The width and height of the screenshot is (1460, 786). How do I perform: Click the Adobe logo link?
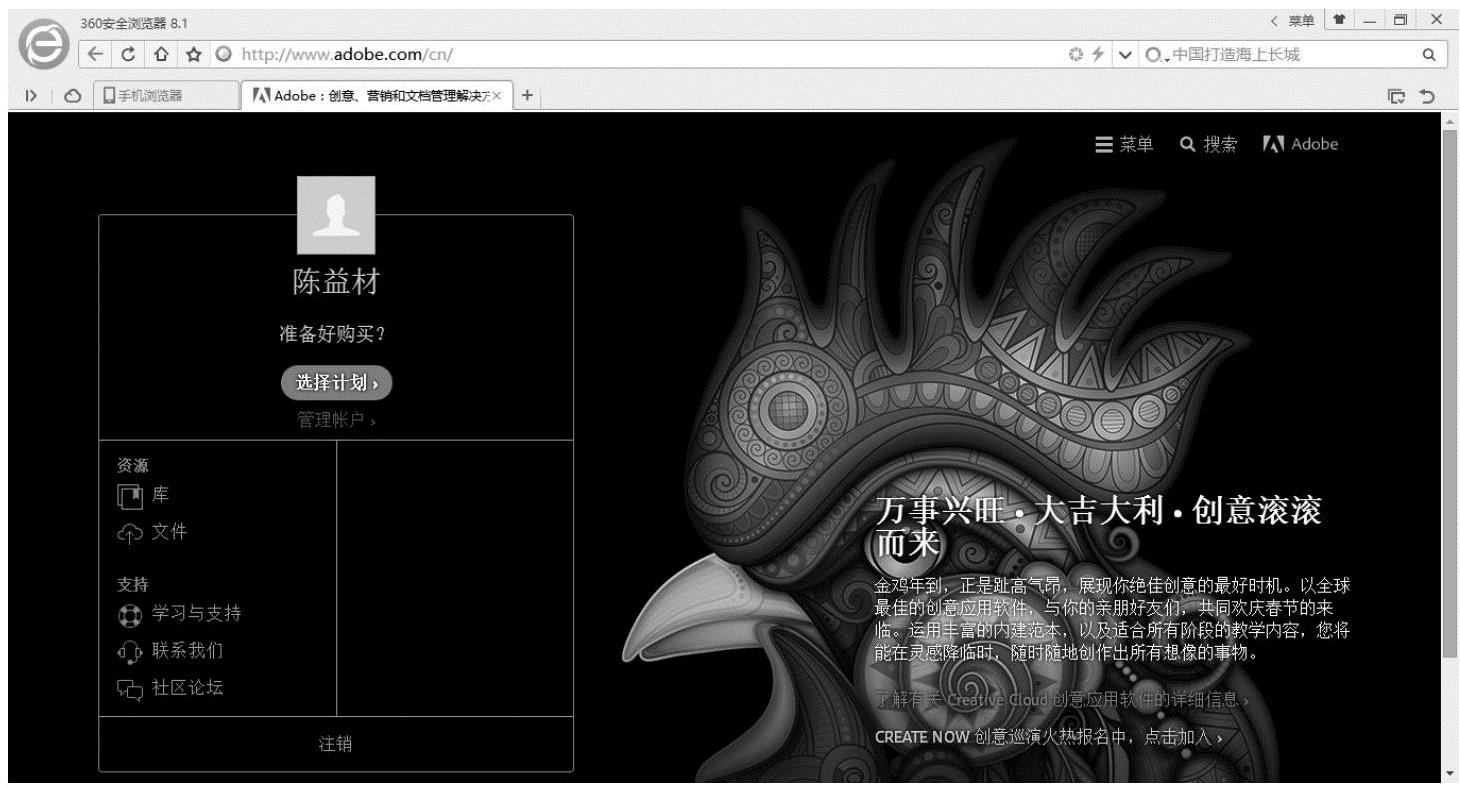[1300, 144]
